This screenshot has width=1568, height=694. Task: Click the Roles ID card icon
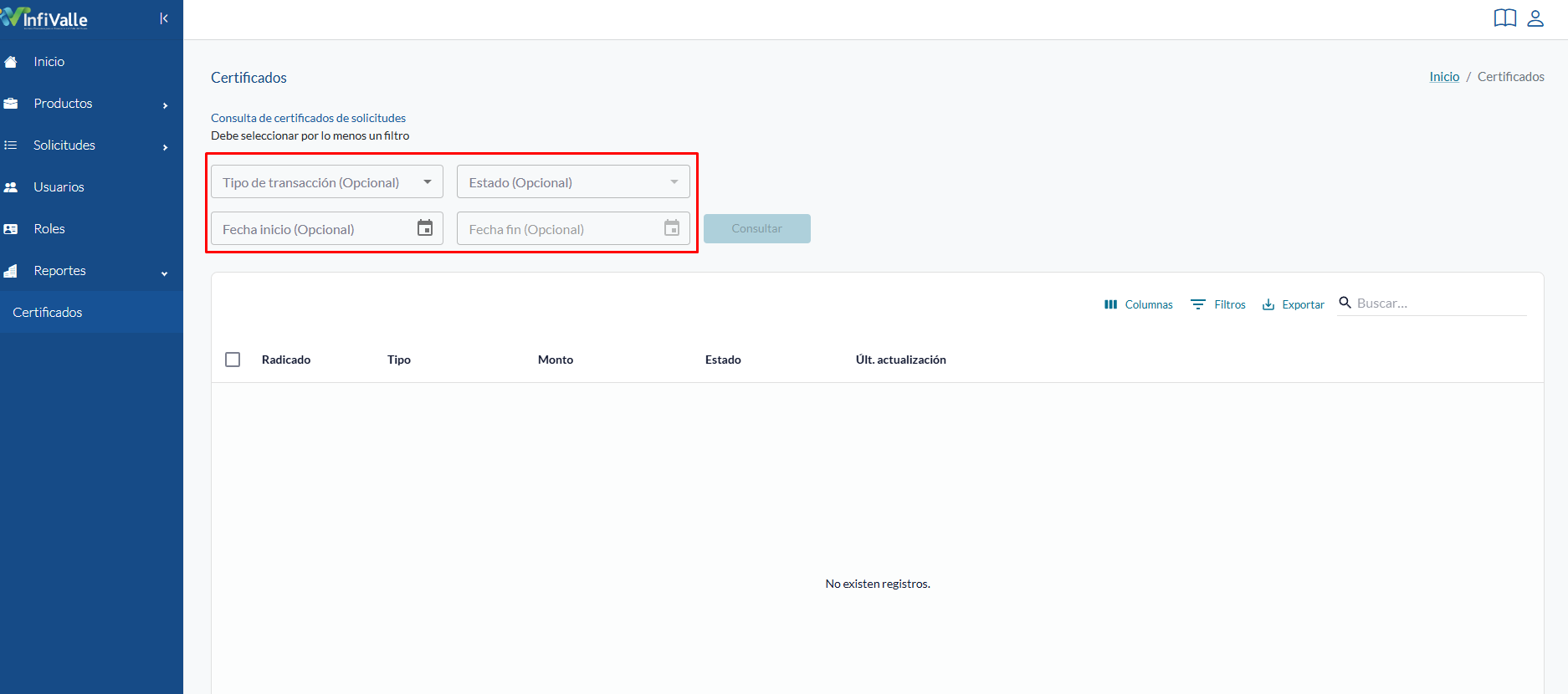coord(11,229)
